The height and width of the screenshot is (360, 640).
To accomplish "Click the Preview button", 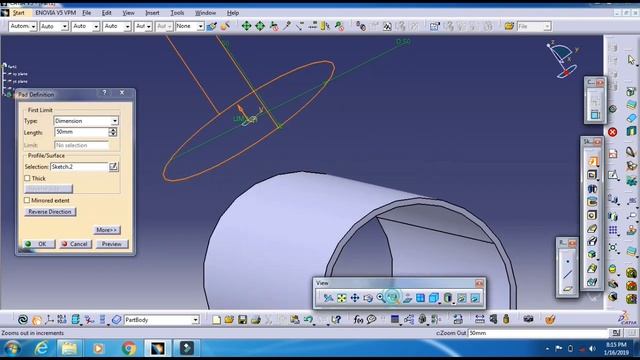I will pyautogui.click(x=112, y=244).
